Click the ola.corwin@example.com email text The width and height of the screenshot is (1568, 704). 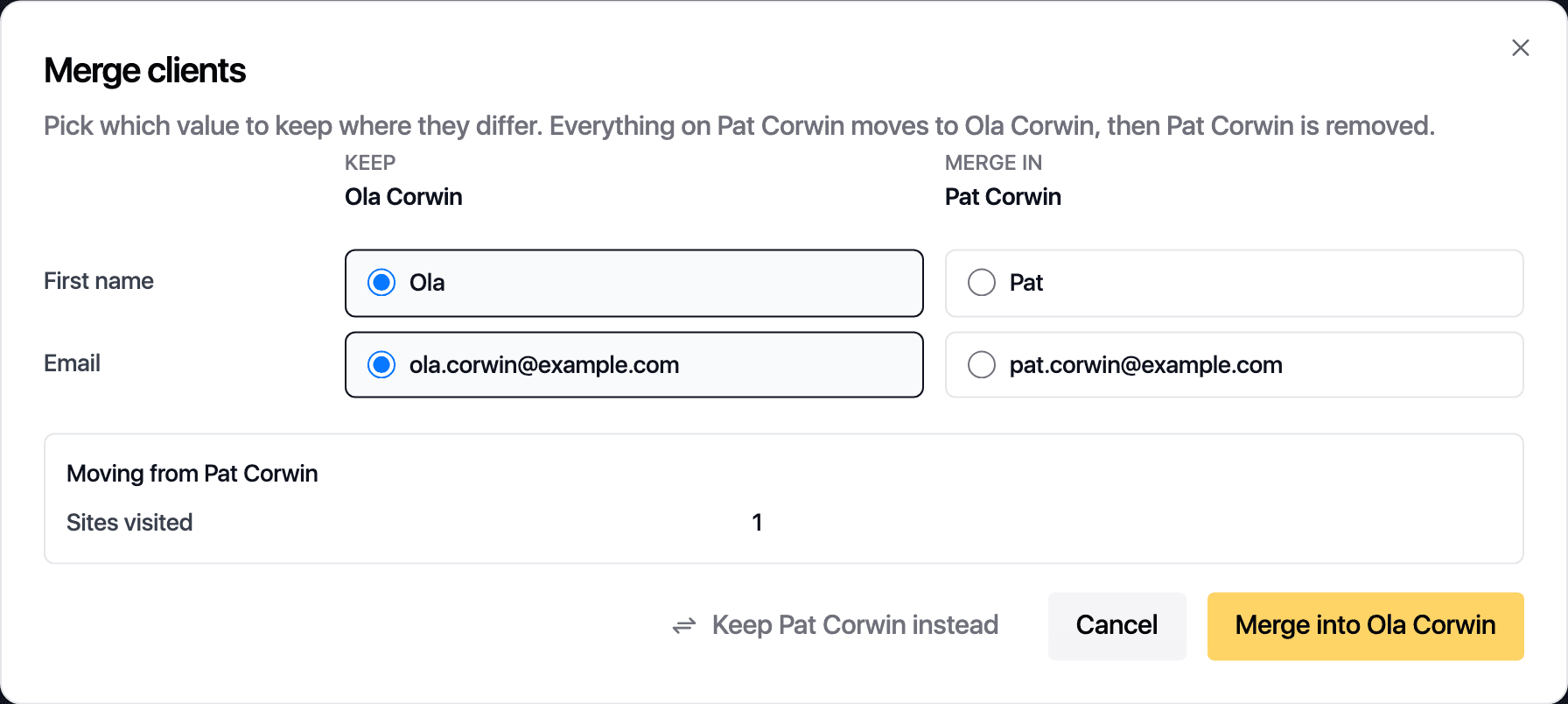tap(544, 365)
